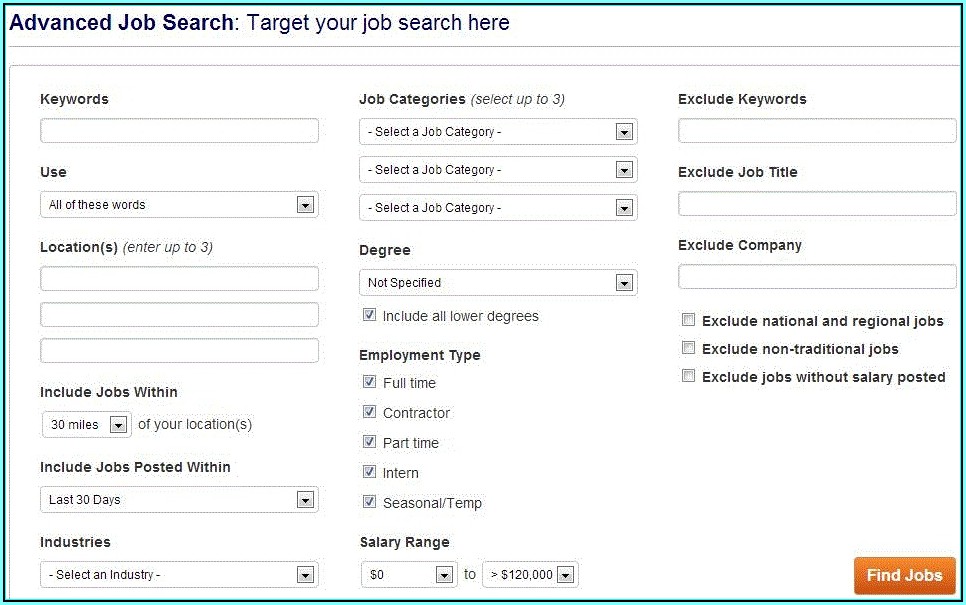Image resolution: width=966 pixels, height=605 pixels.
Task: Open the Use 'All of these words' dropdown
Action: (180, 205)
